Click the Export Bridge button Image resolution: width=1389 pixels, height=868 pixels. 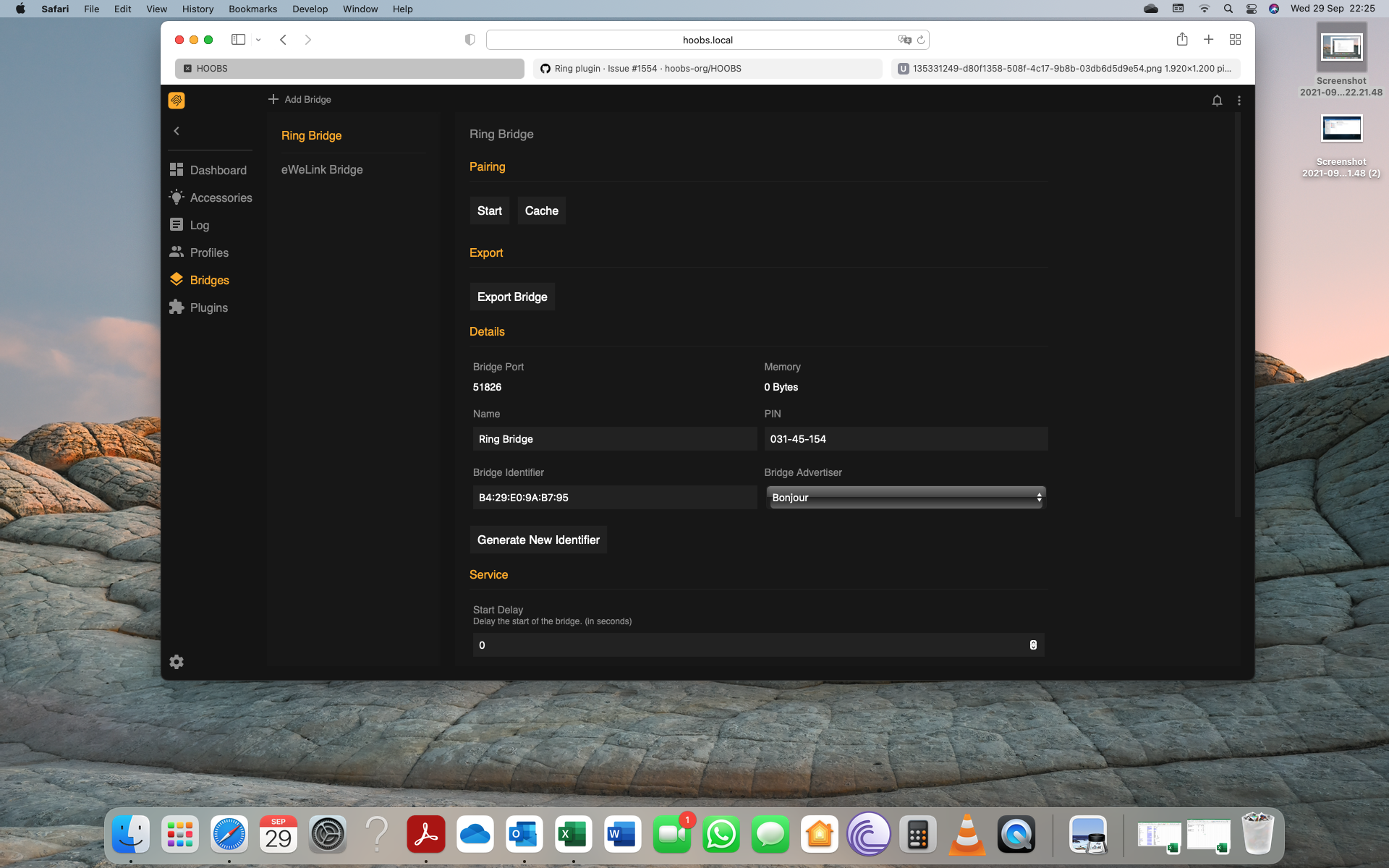pos(512,297)
